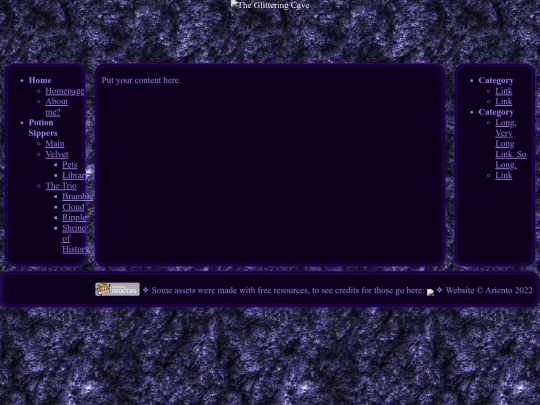This screenshot has width=540, height=405.
Task: Click the 'Some assets were made with free resources' text
Action: (x=231, y=290)
